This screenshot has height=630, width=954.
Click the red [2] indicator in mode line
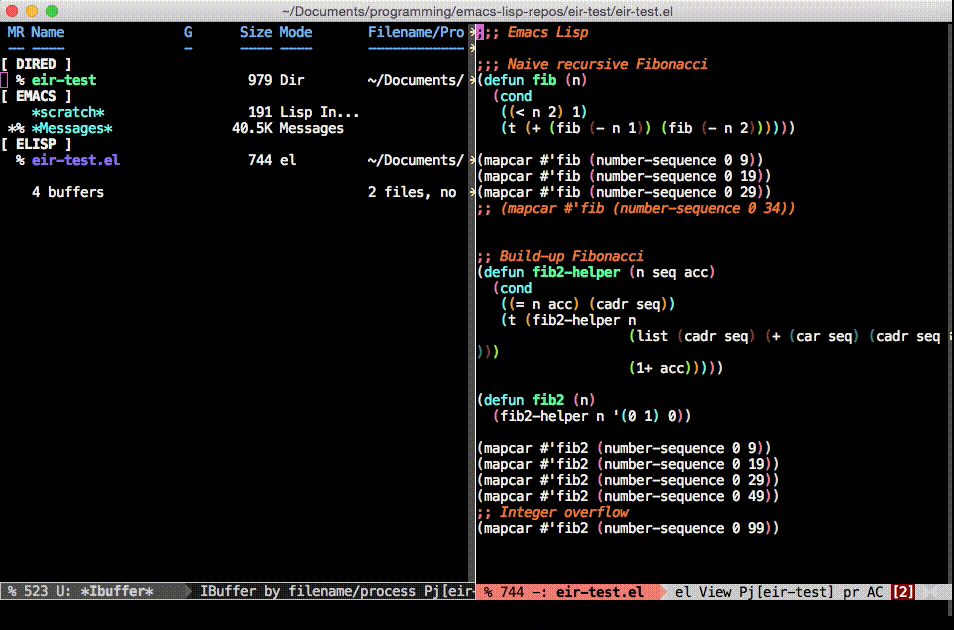point(903,592)
